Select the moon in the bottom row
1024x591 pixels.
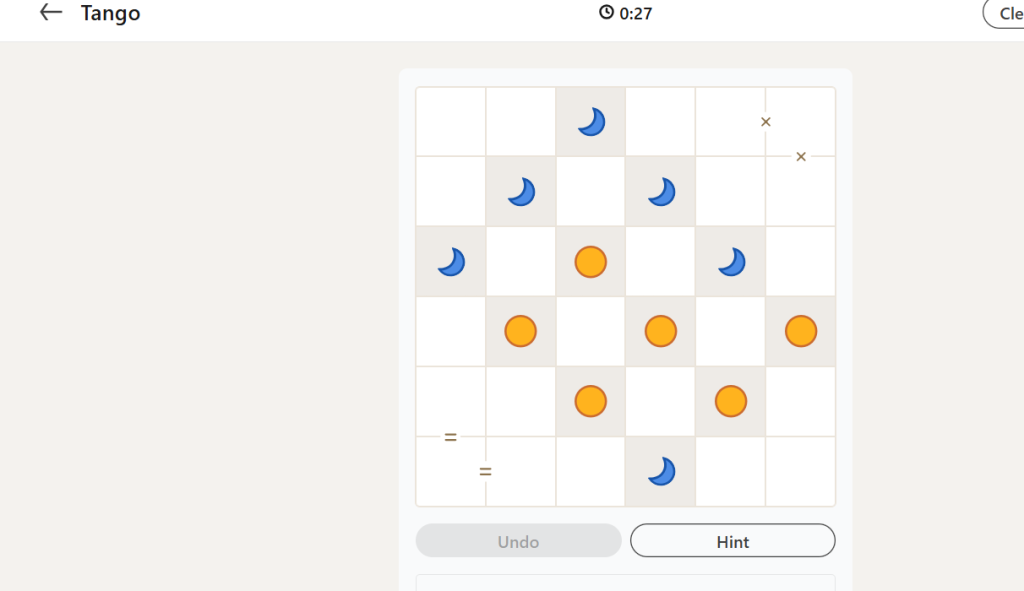pyautogui.click(x=661, y=471)
